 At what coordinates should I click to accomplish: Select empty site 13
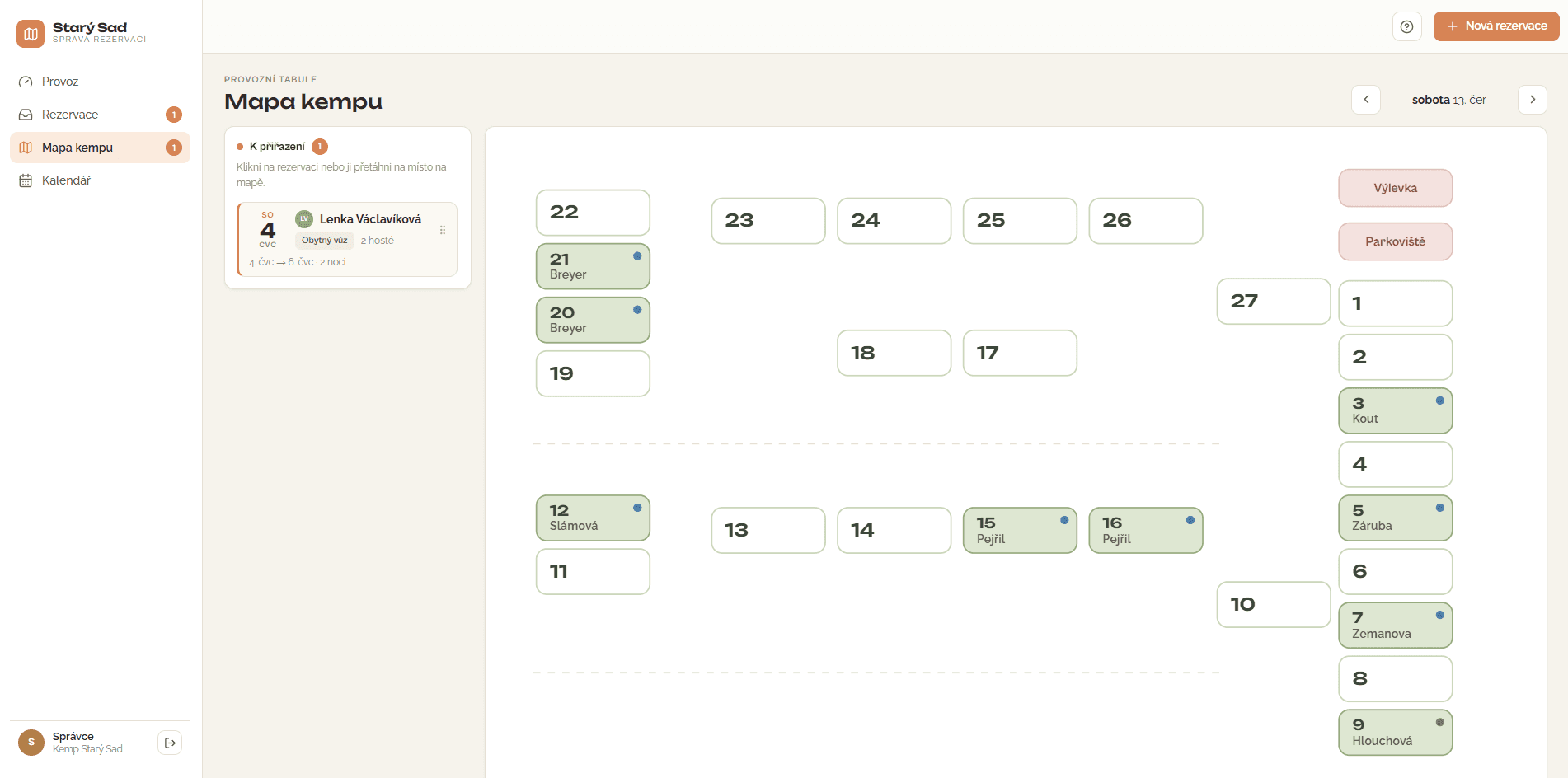point(768,530)
